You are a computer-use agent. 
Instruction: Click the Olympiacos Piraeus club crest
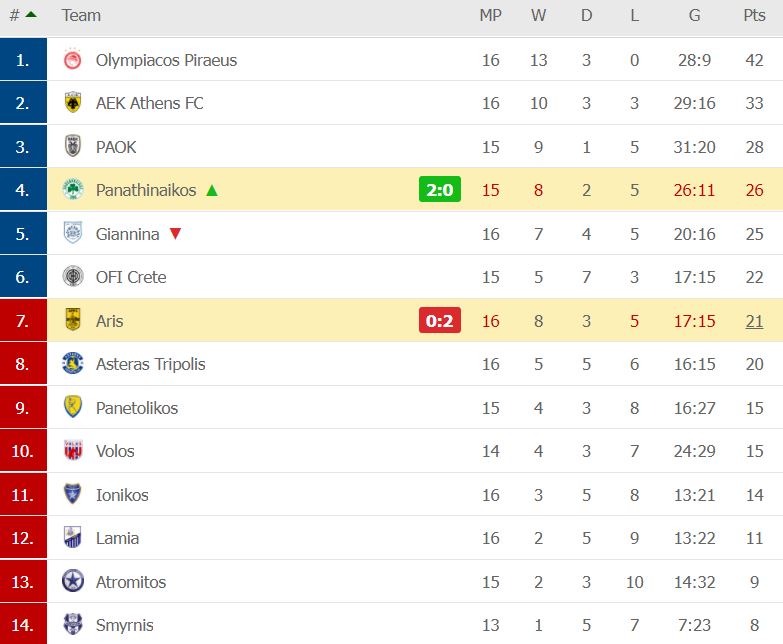click(72, 60)
